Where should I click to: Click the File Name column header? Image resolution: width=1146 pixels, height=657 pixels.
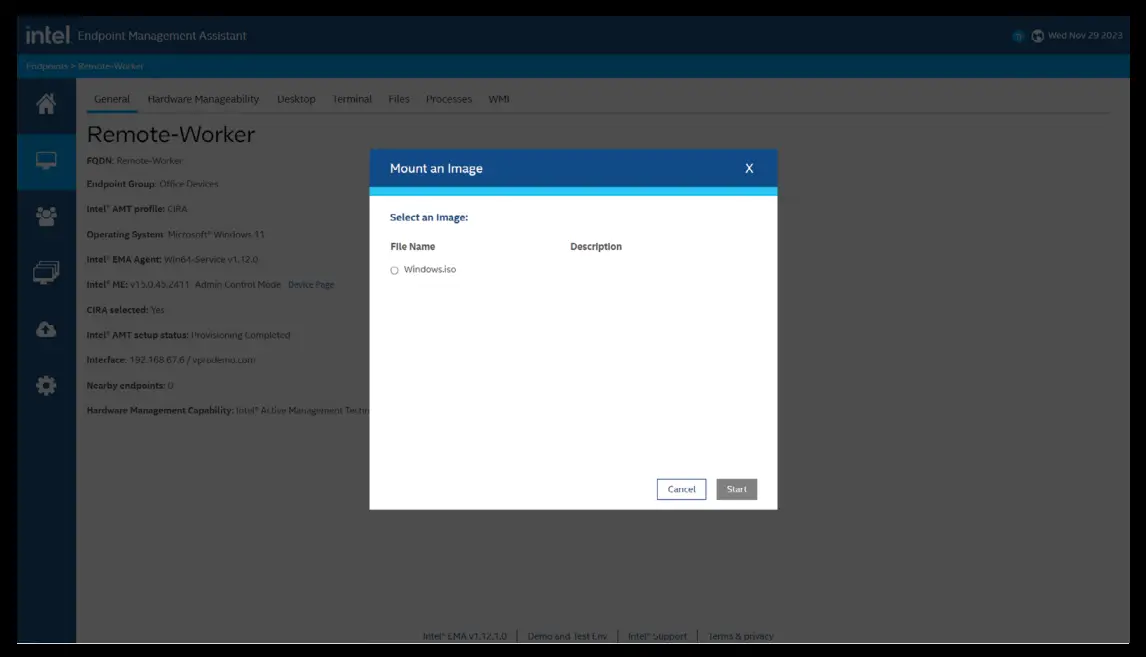(x=413, y=246)
